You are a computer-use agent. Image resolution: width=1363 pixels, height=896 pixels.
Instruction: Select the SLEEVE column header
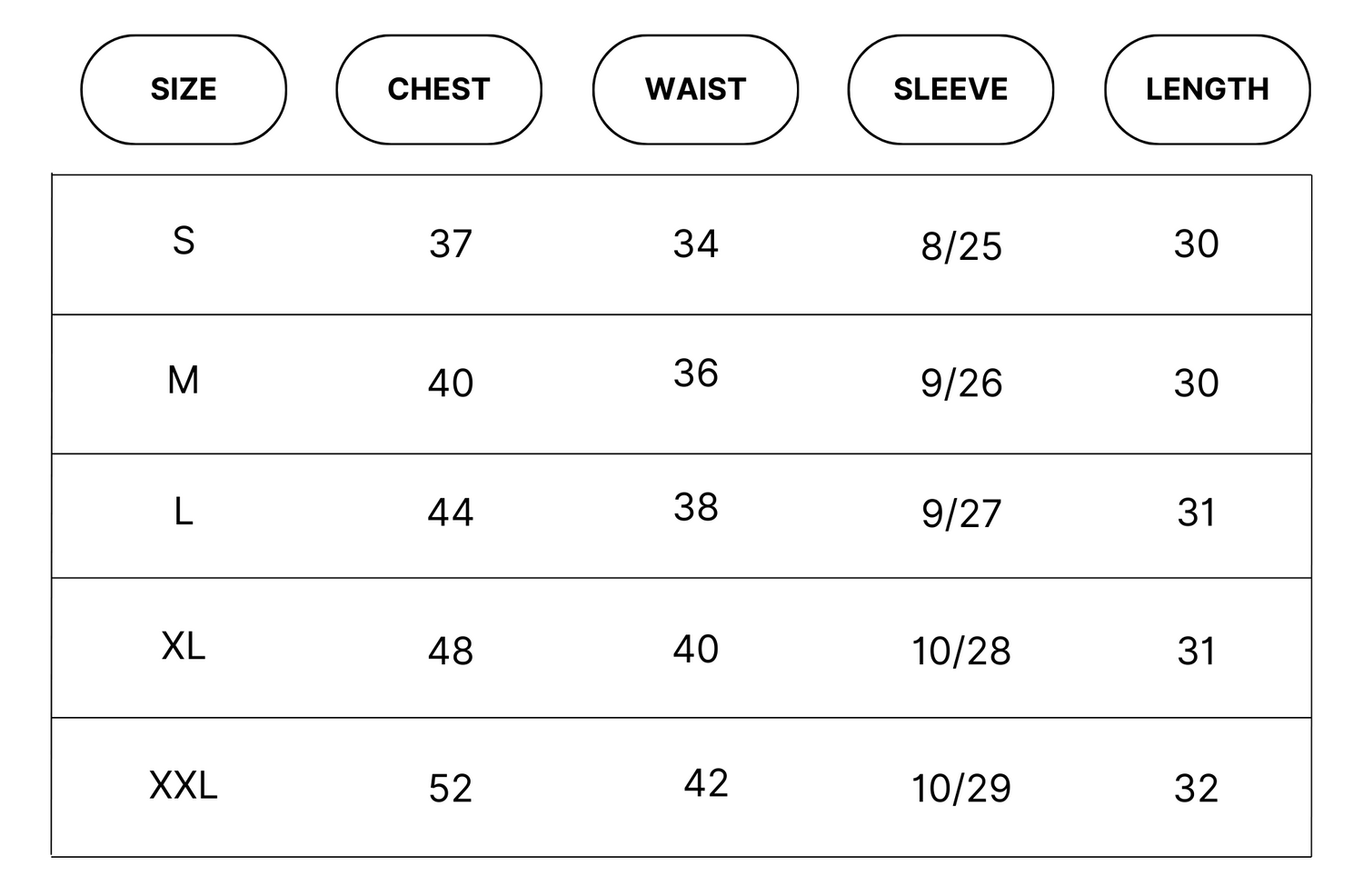[x=950, y=89]
